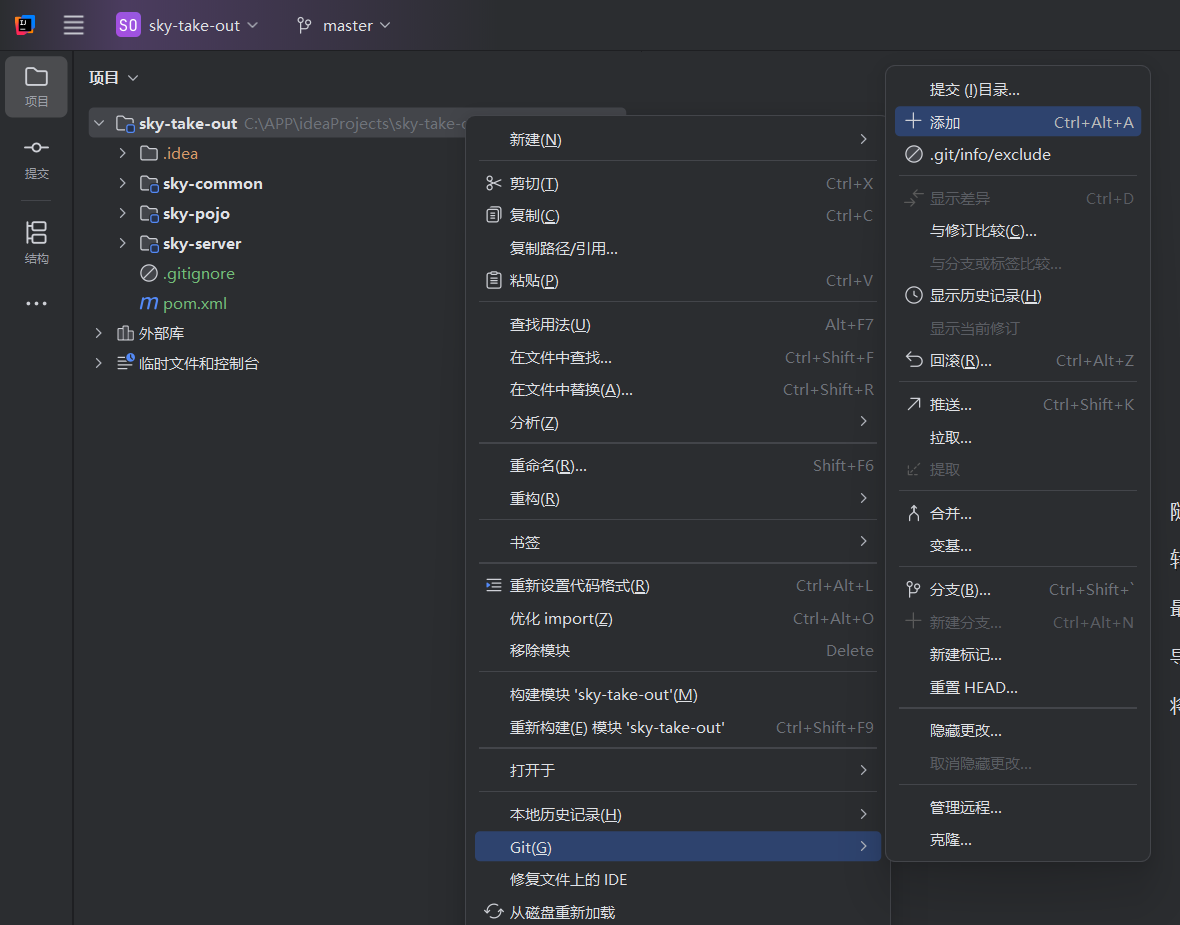Viewport: 1180px width, 925px height.
Task: Open the 项目 view mode dropdown
Action: click(114, 78)
